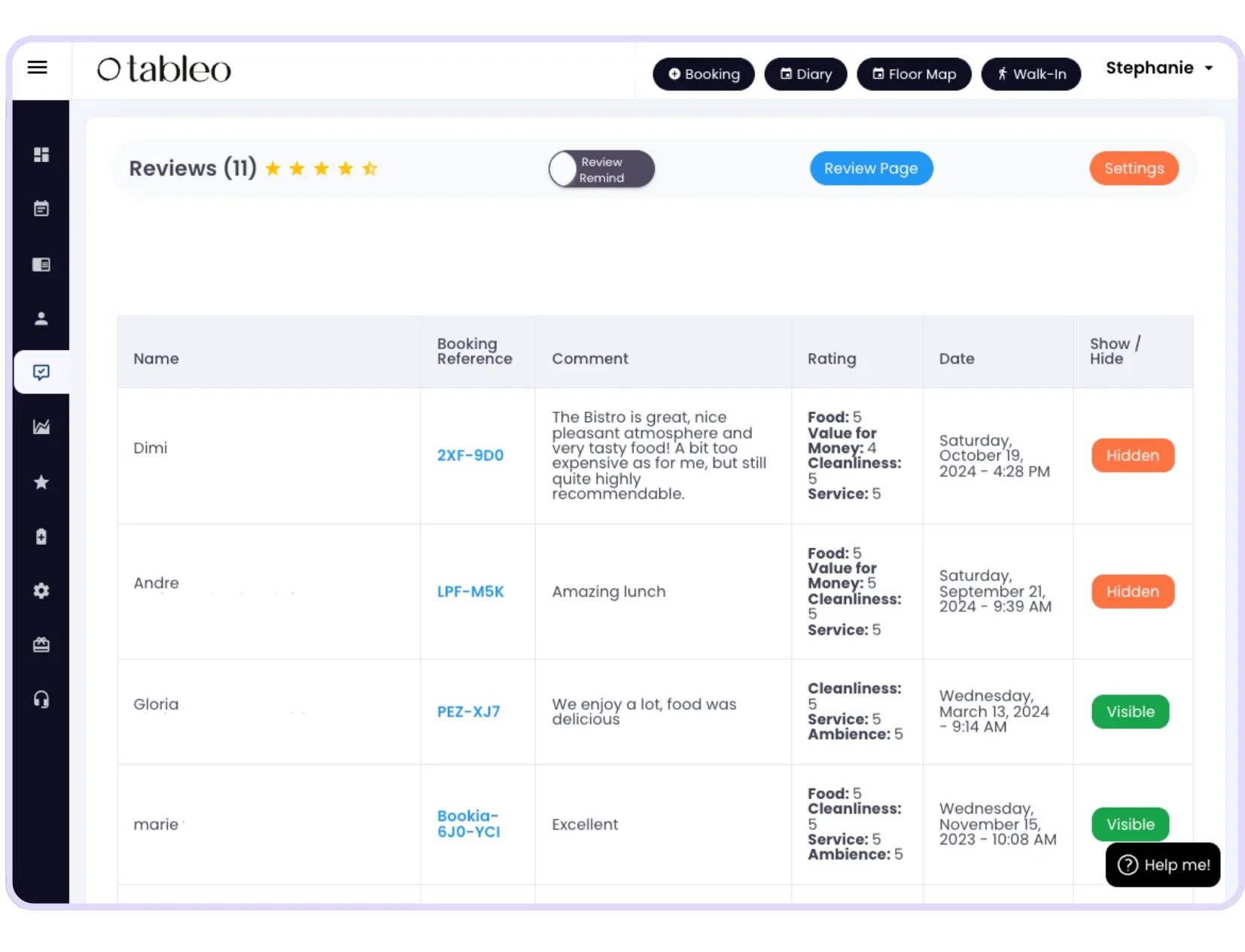Open the calendar icon in sidebar
The height and width of the screenshot is (952, 1245).
(41, 208)
